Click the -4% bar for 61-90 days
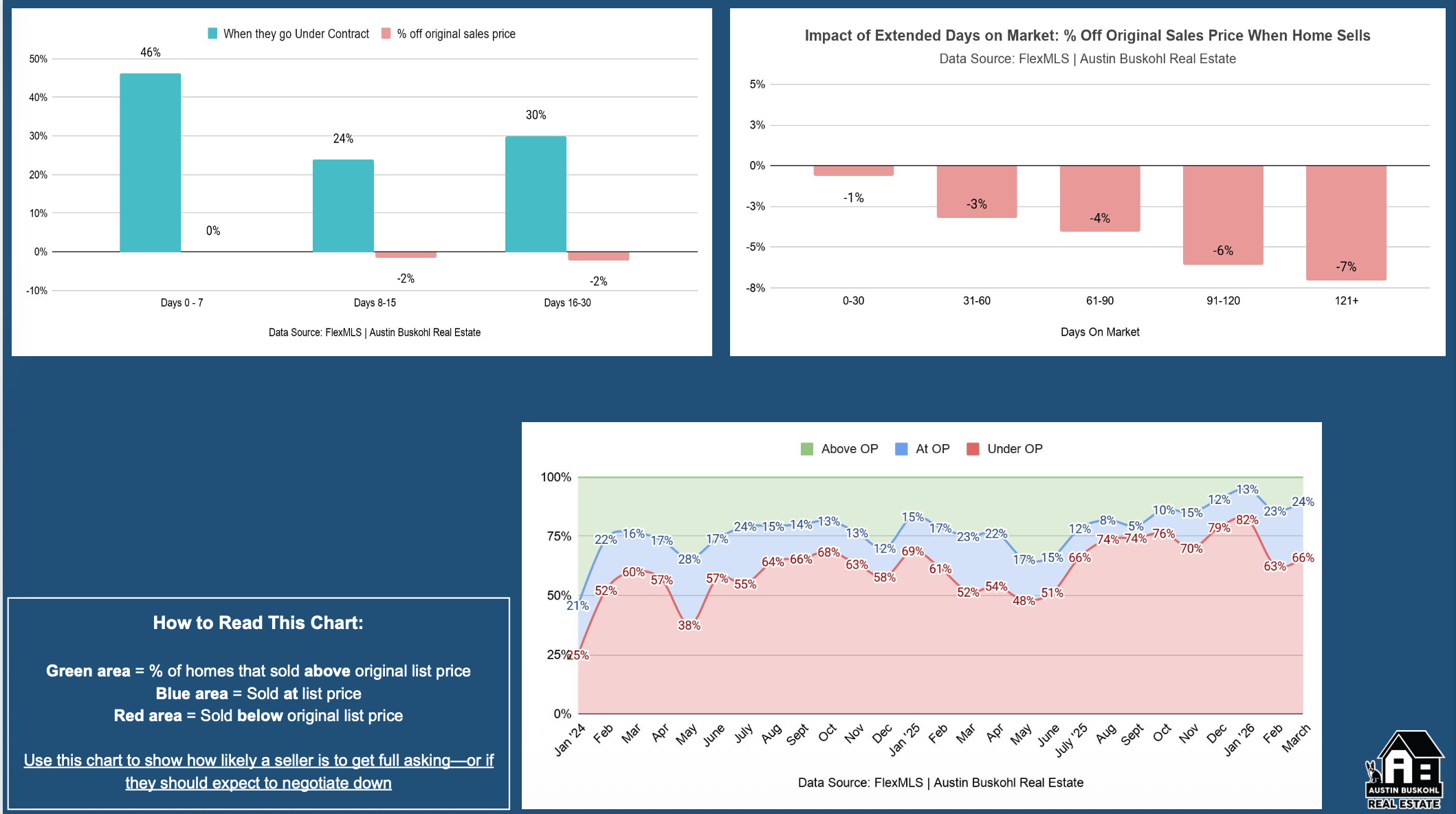 tap(1099, 198)
